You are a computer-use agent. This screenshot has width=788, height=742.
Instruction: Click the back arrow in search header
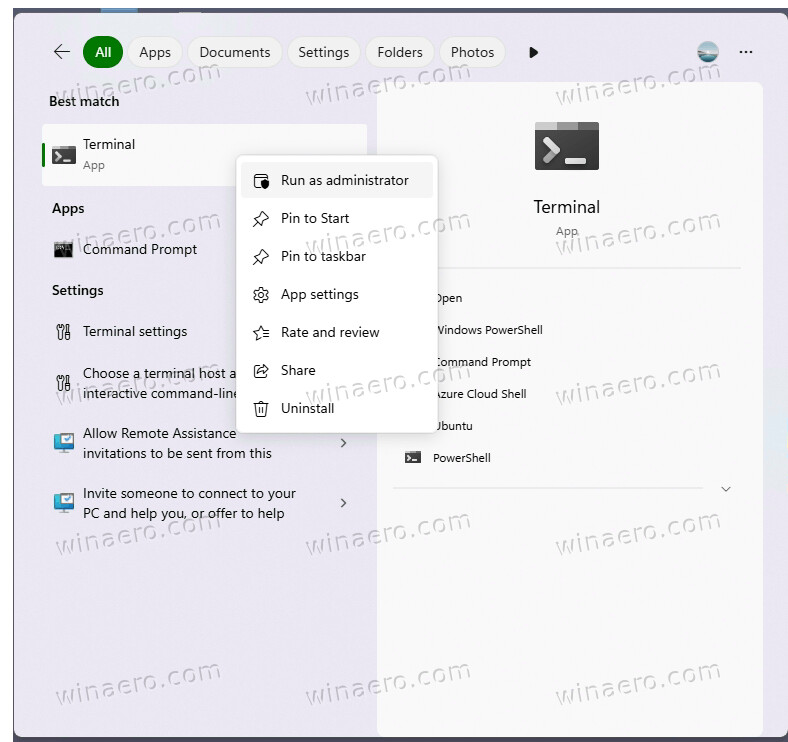click(x=62, y=52)
